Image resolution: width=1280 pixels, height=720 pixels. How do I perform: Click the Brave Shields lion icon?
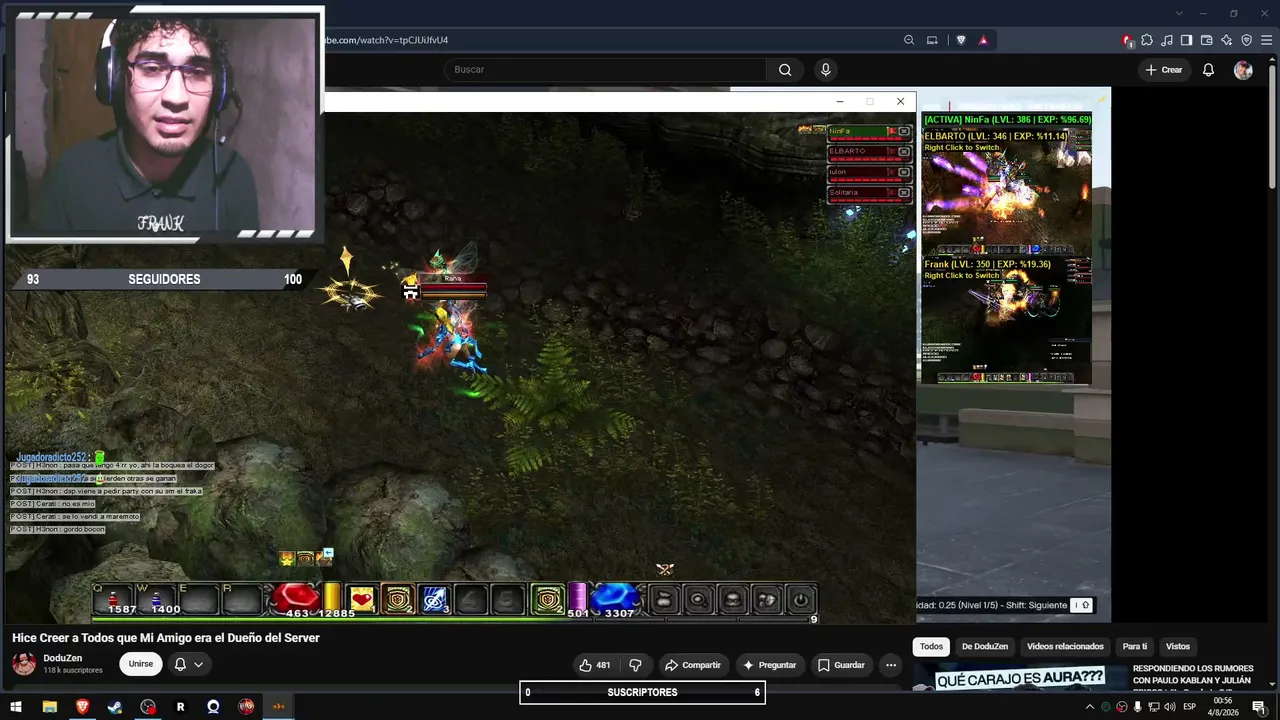[961, 40]
